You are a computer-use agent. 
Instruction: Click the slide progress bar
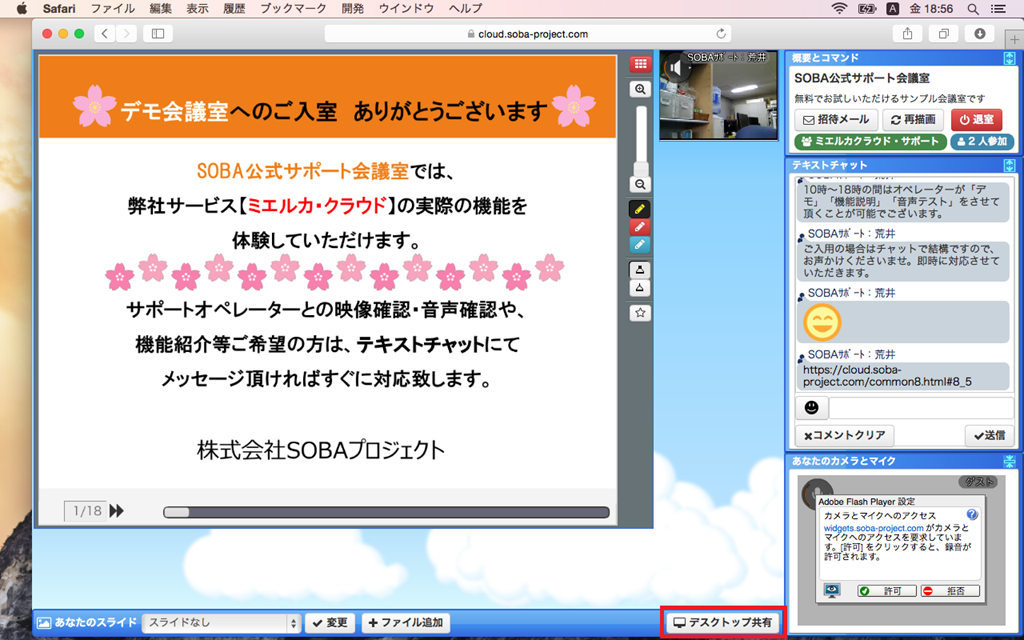tap(386, 513)
